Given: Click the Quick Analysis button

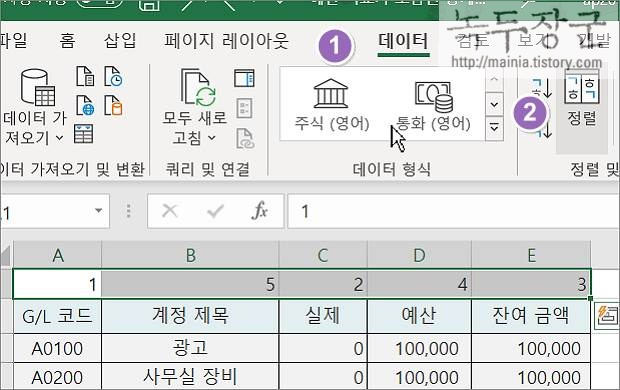Looking at the screenshot, I should pos(606,315).
